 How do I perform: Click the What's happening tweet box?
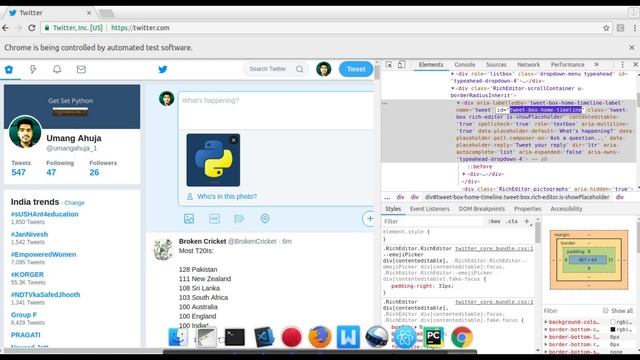(276, 110)
